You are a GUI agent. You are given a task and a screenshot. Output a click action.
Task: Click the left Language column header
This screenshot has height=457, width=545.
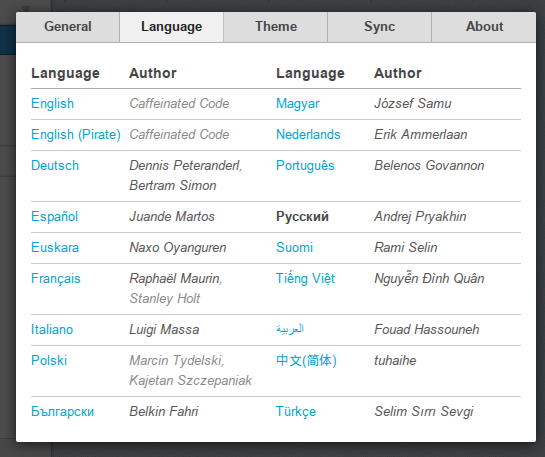coord(65,73)
